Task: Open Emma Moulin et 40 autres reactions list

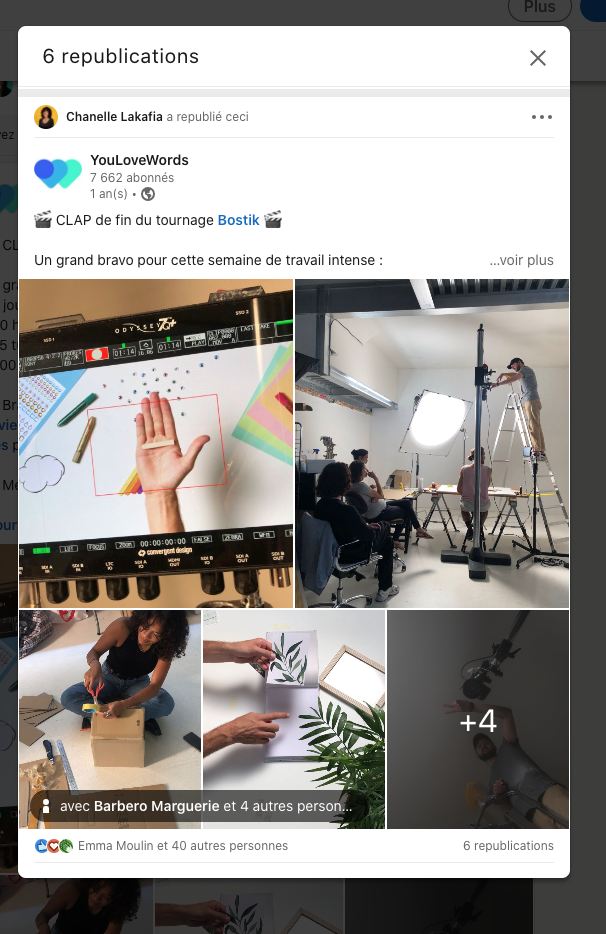Action: click(x=183, y=846)
